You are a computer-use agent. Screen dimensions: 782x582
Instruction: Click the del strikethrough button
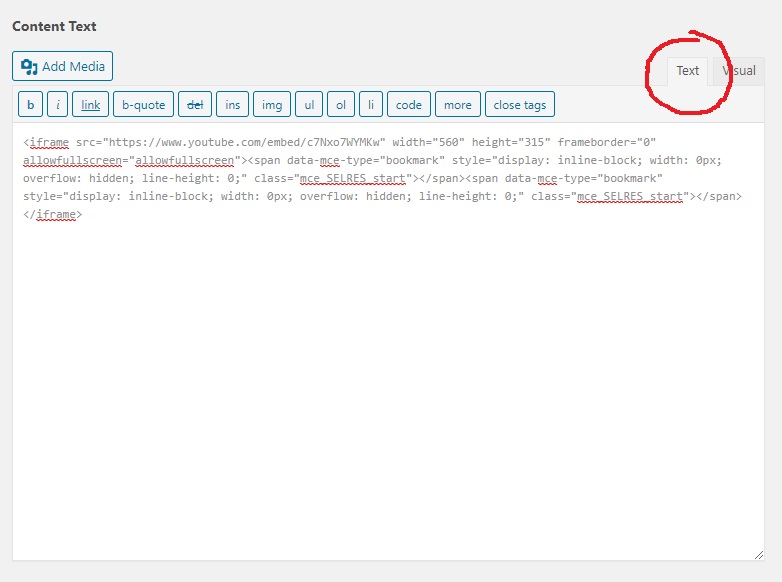195,105
